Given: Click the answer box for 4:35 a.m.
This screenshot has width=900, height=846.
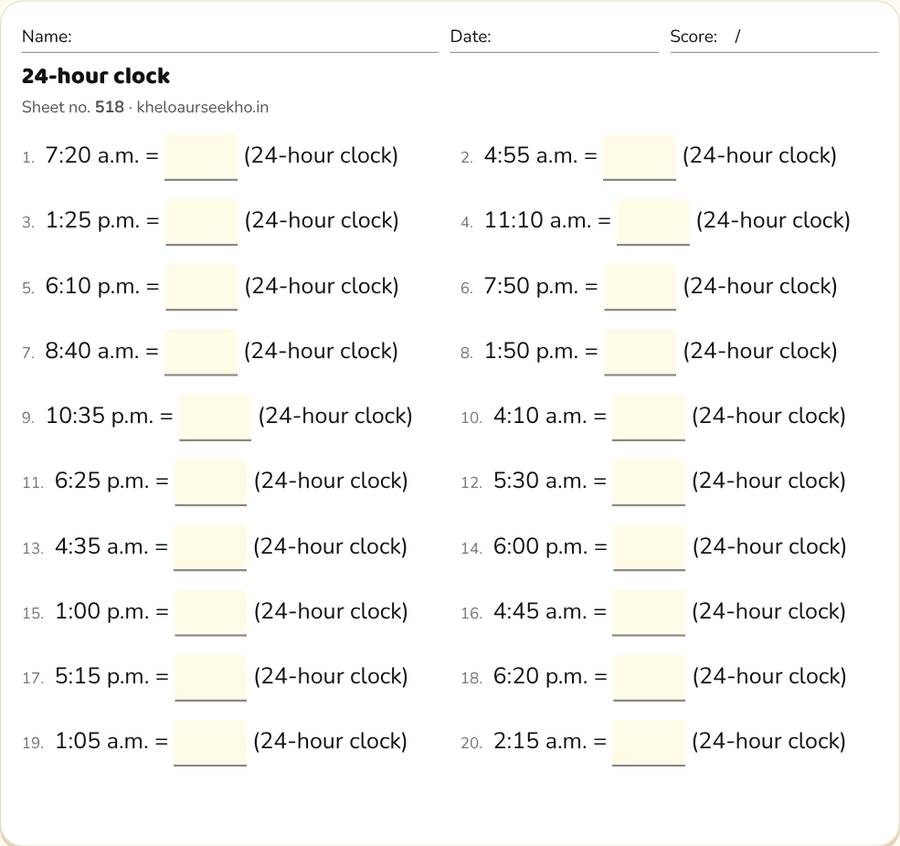Looking at the screenshot, I should (x=210, y=547).
